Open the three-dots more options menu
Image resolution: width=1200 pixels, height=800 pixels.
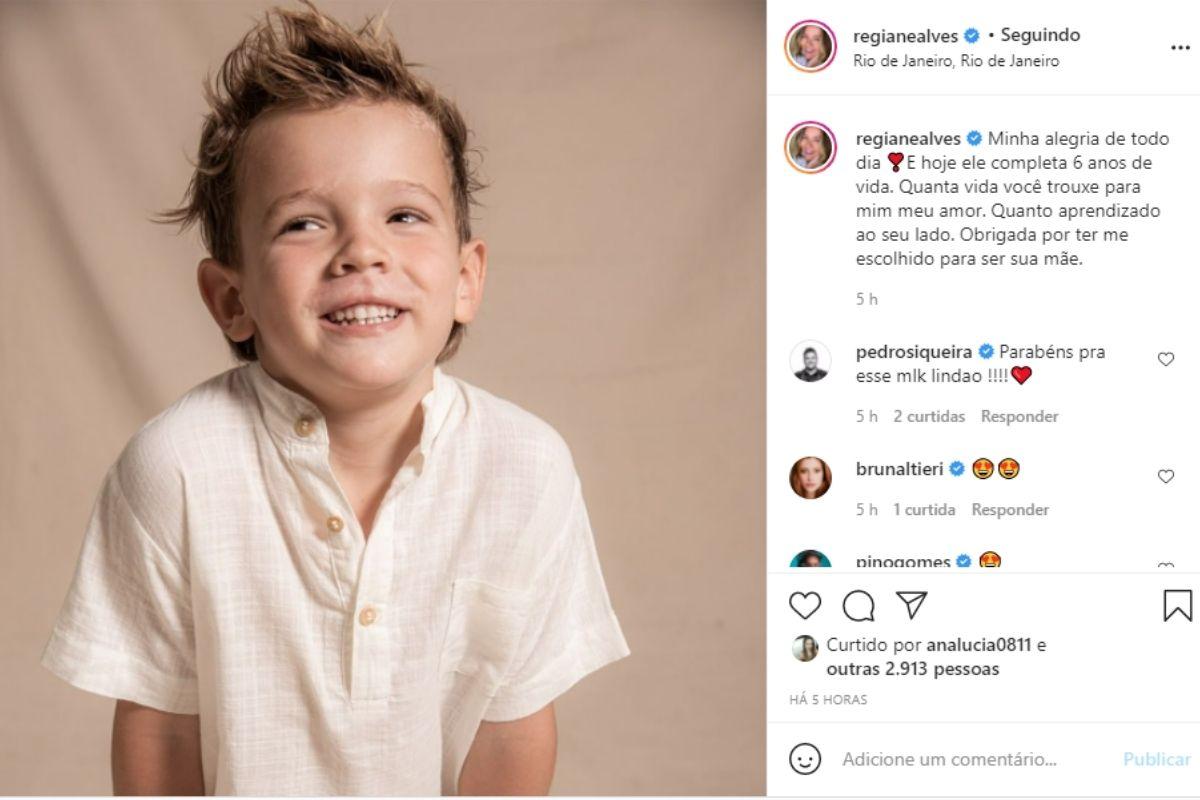(1180, 47)
